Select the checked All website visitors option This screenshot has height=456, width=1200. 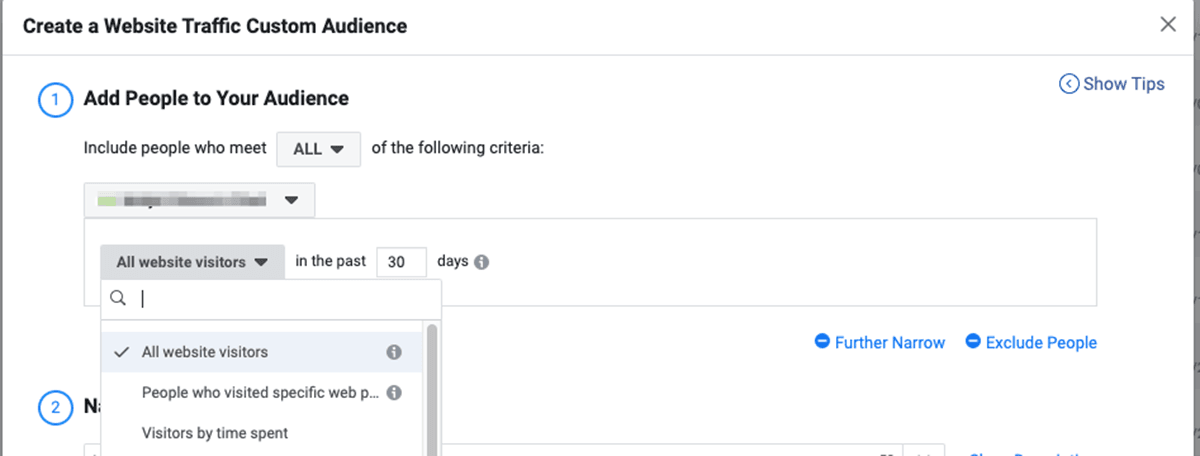coord(205,352)
